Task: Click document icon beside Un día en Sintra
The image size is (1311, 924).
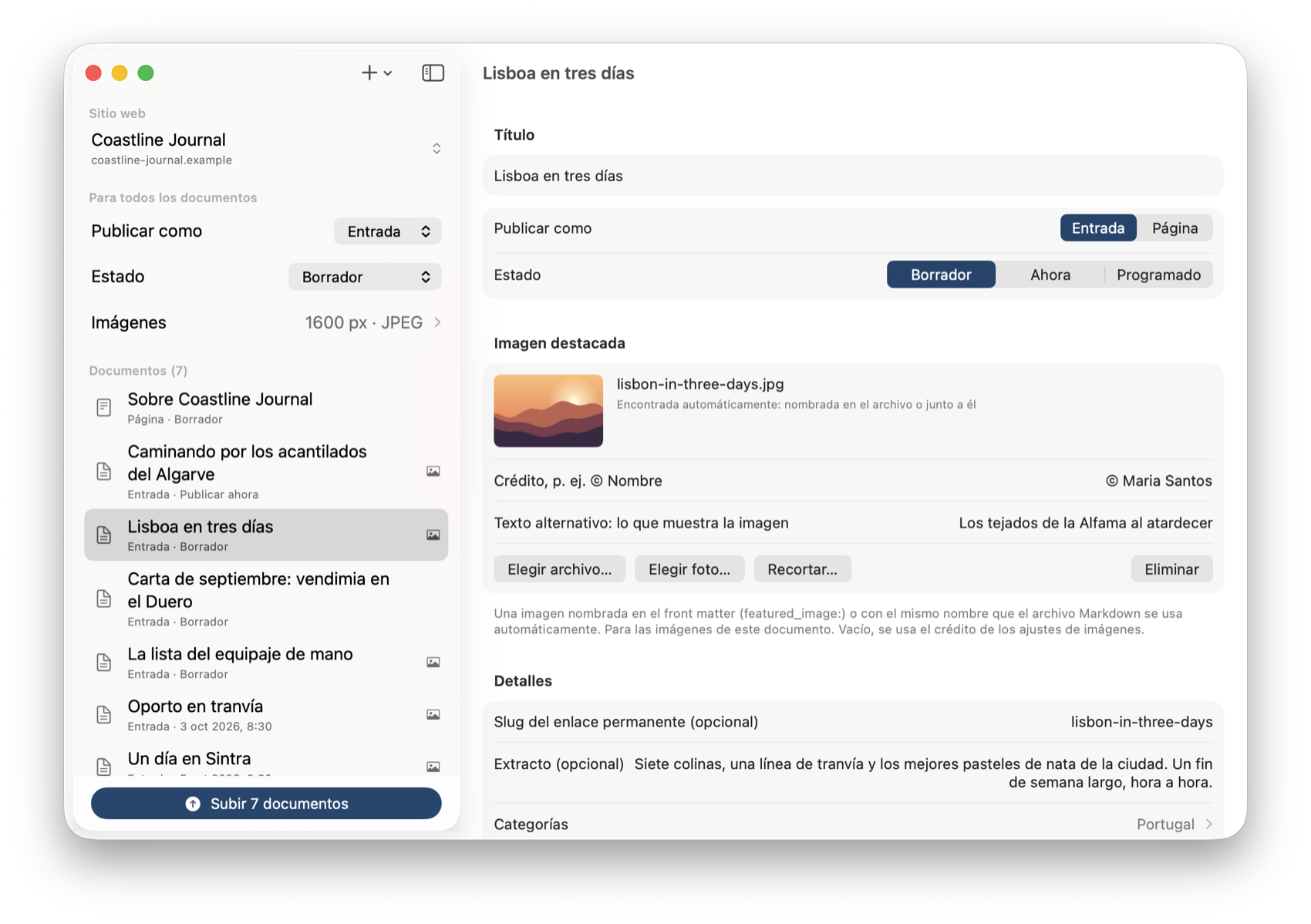Action: point(103,766)
